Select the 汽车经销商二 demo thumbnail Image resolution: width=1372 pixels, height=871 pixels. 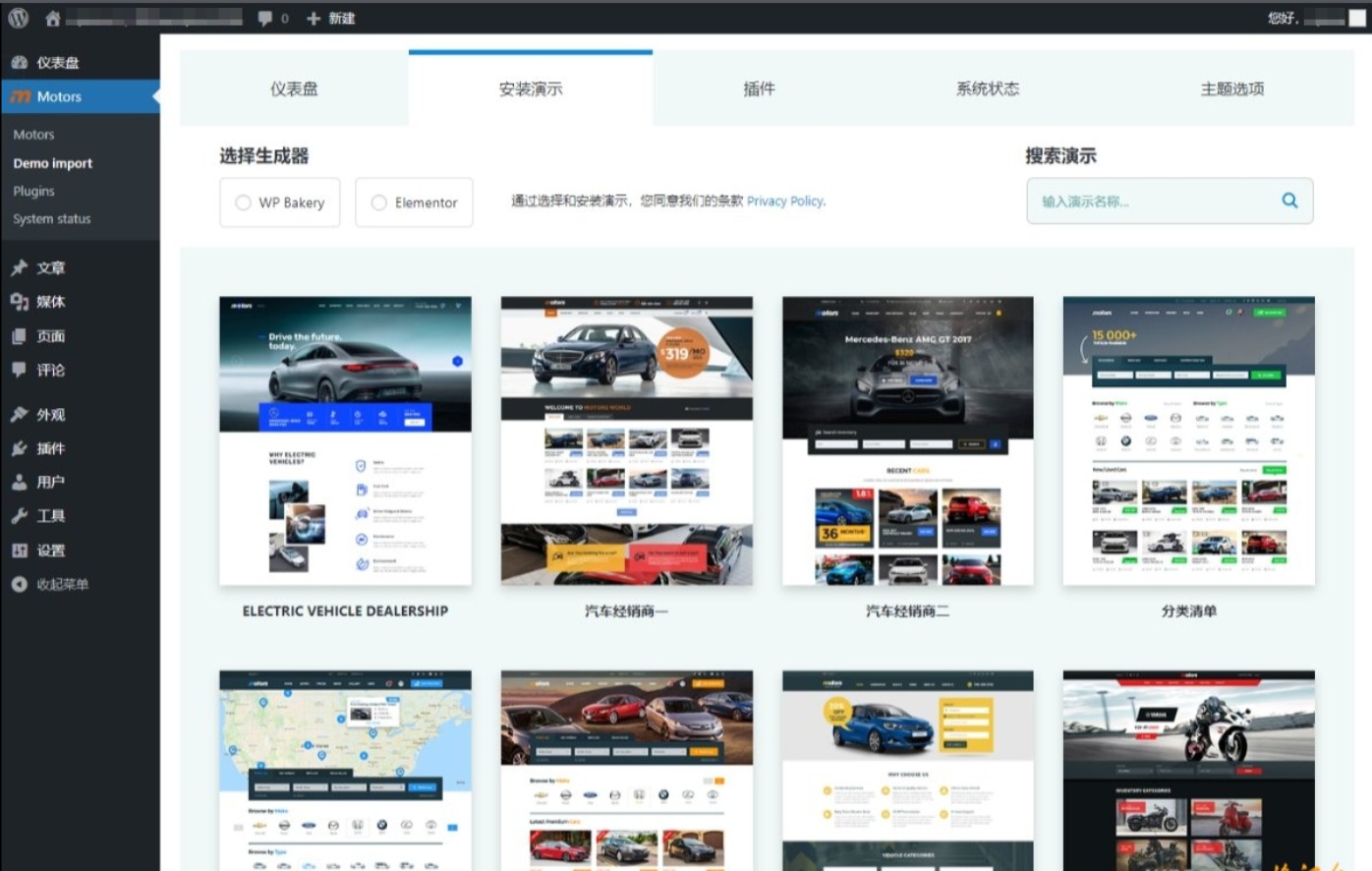pos(908,440)
